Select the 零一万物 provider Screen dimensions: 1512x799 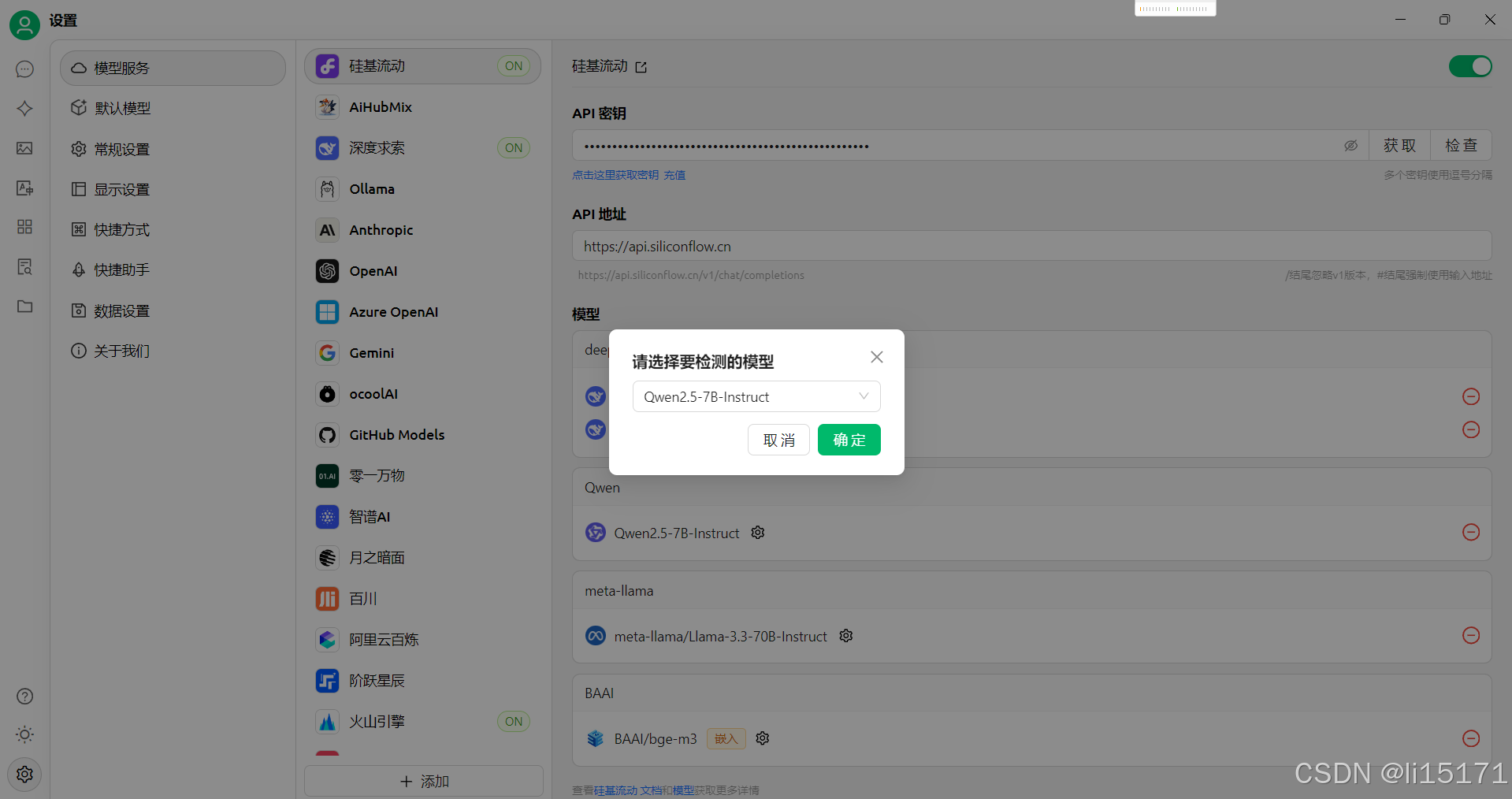click(423, 476)
